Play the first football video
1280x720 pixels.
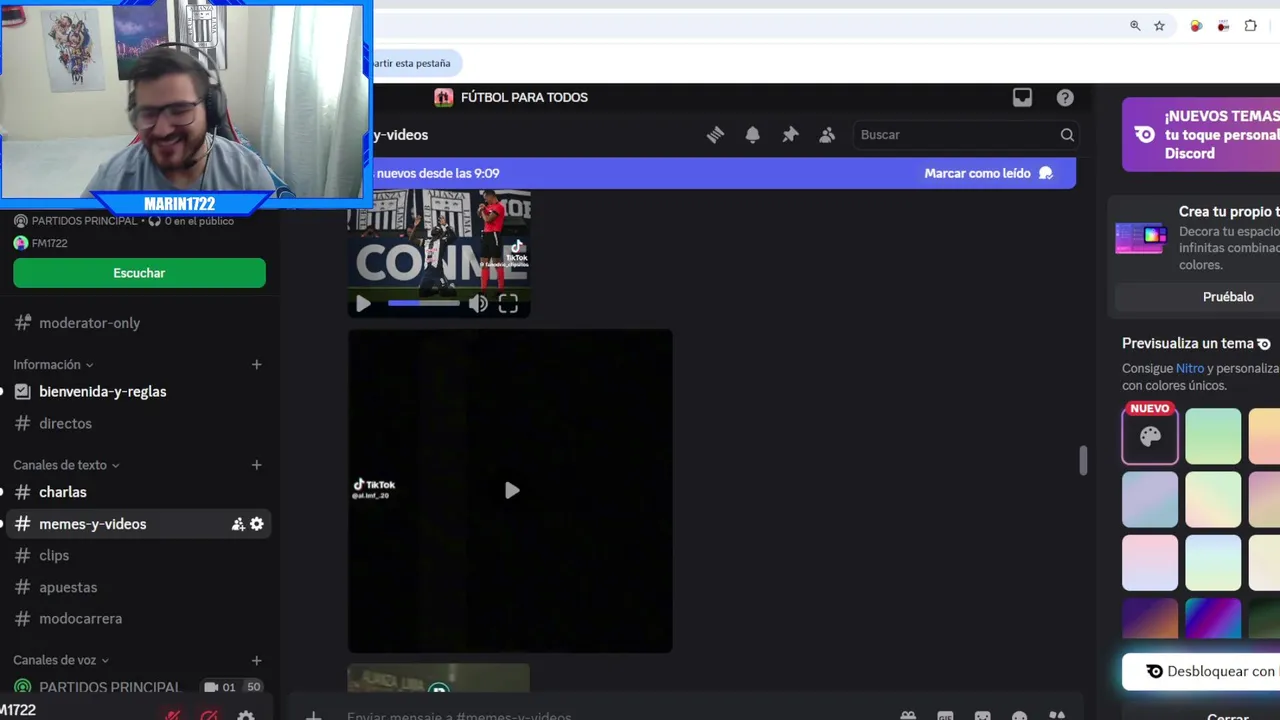click(363, 304)
